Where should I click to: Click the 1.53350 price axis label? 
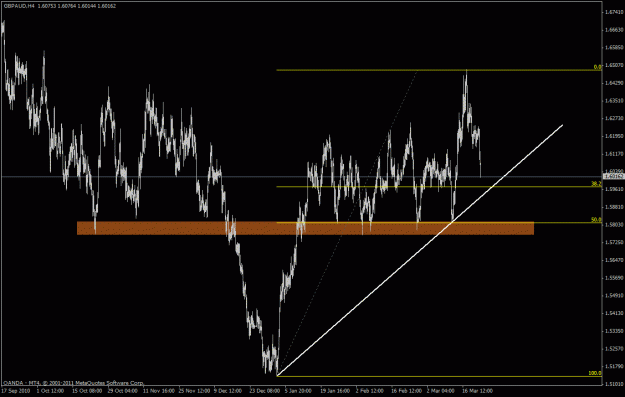click(x=614, y=331)
